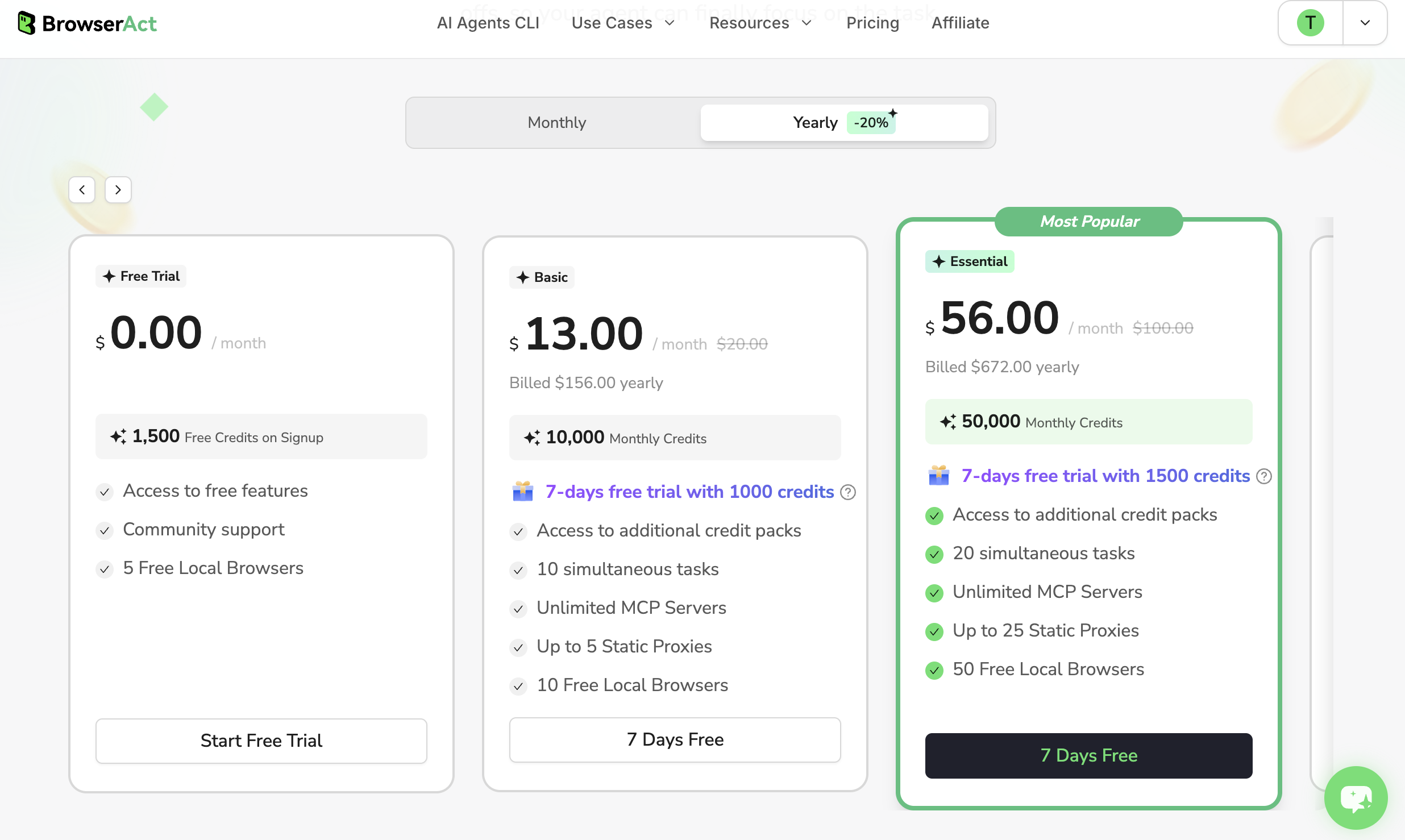Open the account dropdown chevron
Screen dimensions: 1405x840
tap(1365, 23)
